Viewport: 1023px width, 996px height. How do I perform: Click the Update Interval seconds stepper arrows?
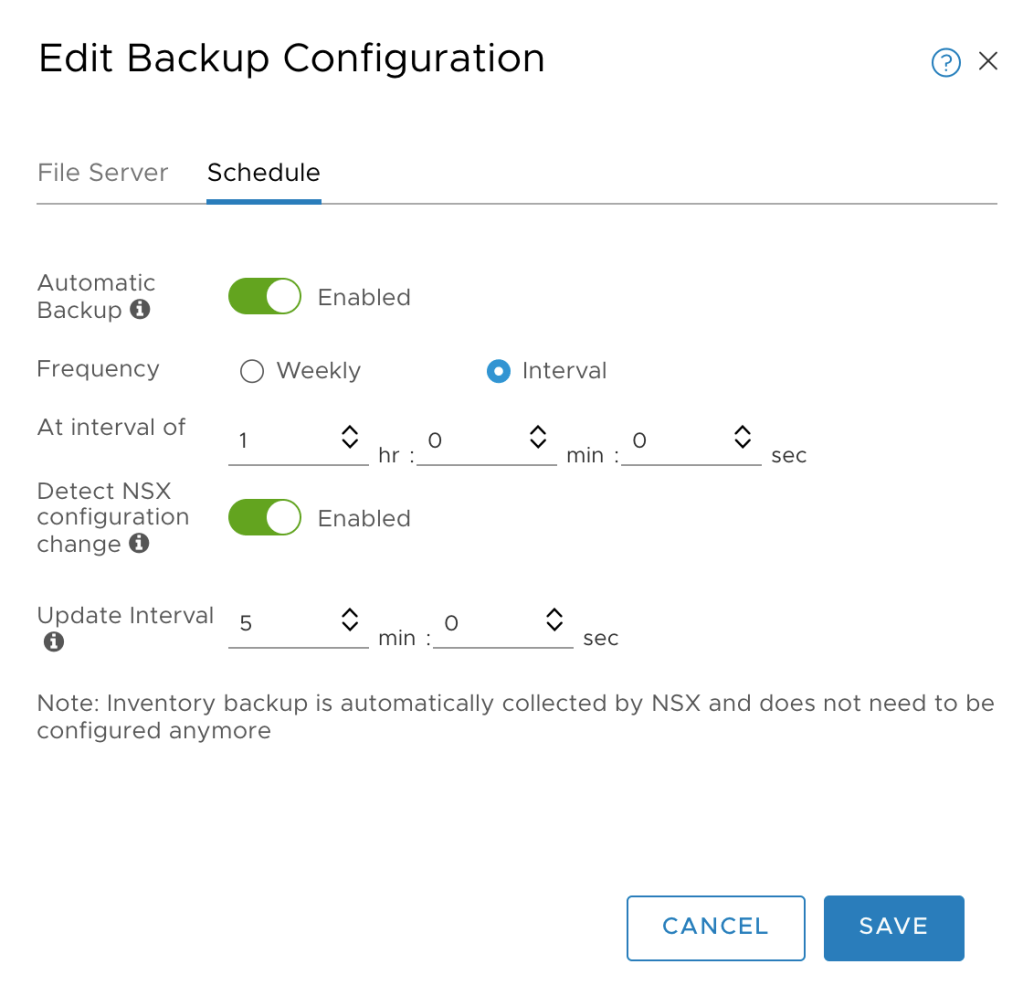coord(554,620)
